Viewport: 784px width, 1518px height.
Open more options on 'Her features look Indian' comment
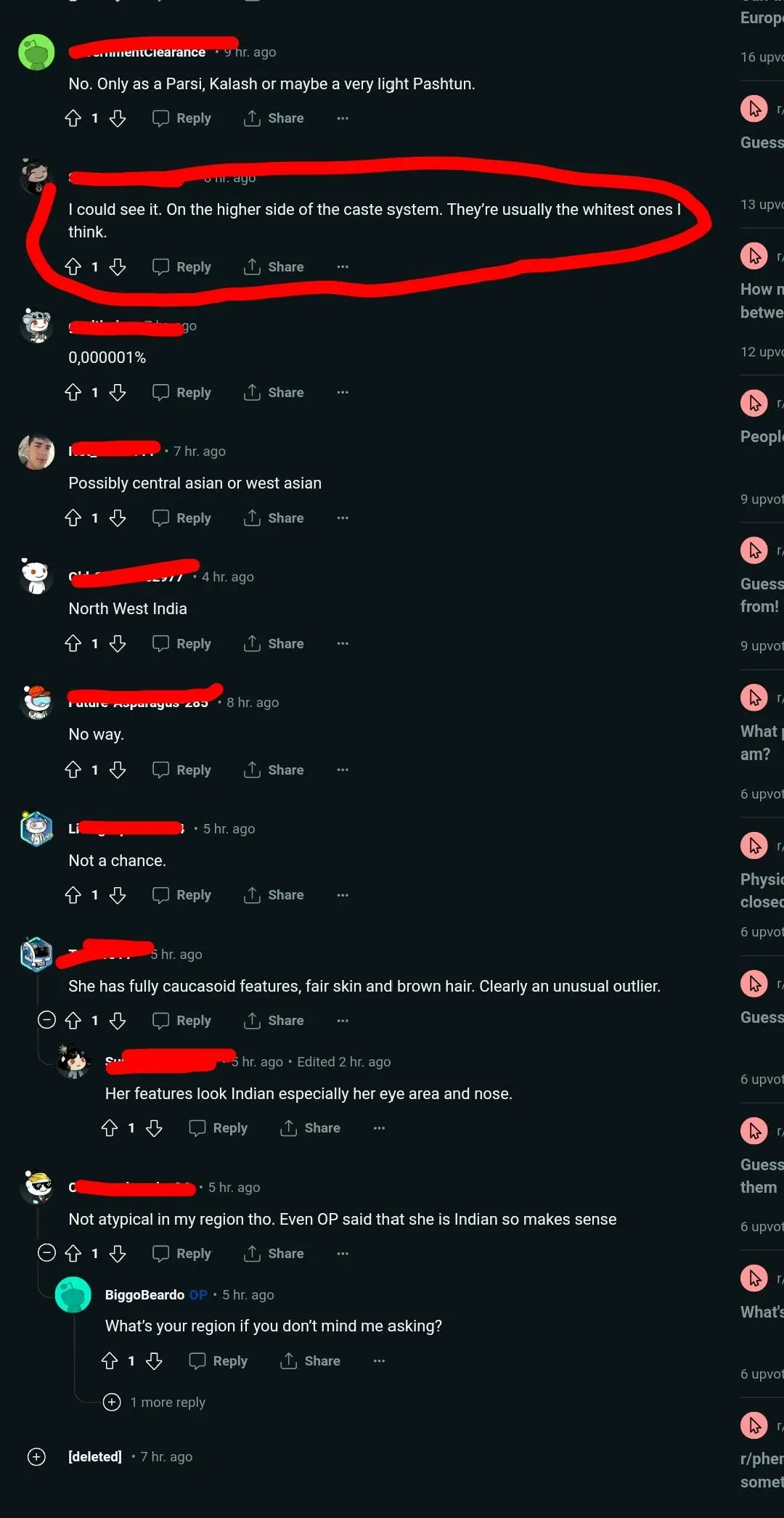(379, 1128)
